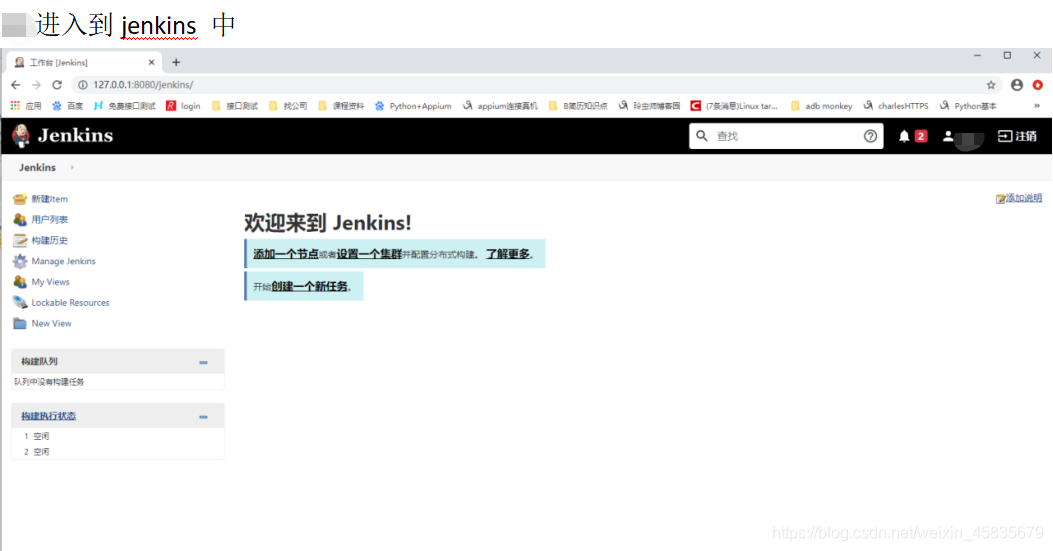The height and width of the screenshot is (551, 1053).
Task: Open the appium连接真机 bookmark
Action: (x=500, y=106)
